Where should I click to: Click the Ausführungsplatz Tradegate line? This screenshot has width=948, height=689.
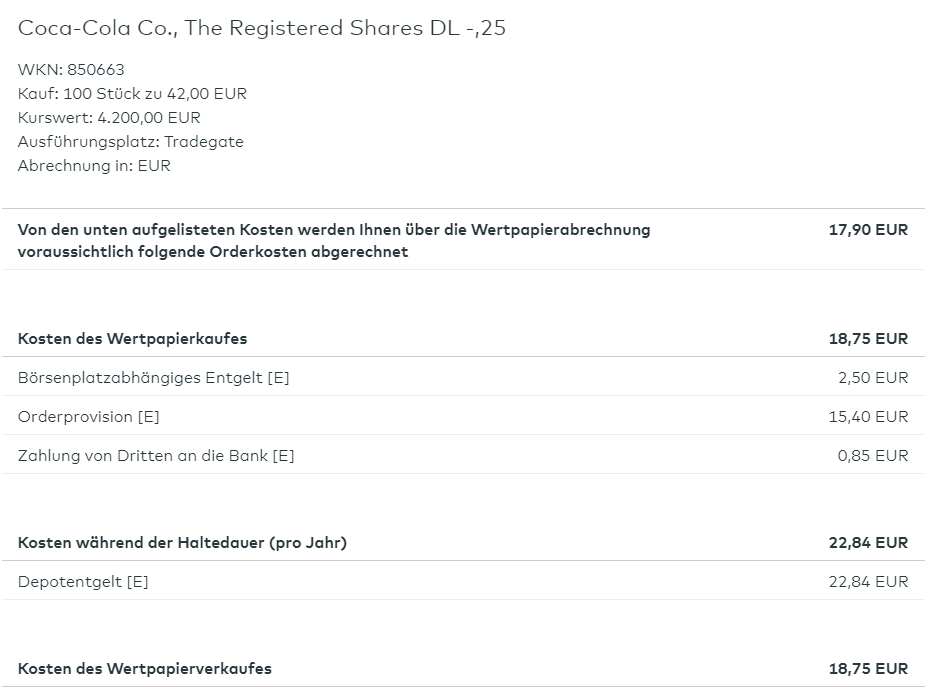(x=130, y=142)
